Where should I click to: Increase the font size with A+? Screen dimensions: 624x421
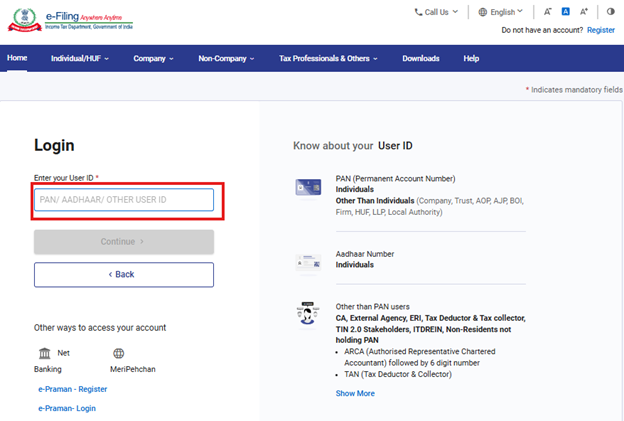pyautogui.click(x=583, y=12)
